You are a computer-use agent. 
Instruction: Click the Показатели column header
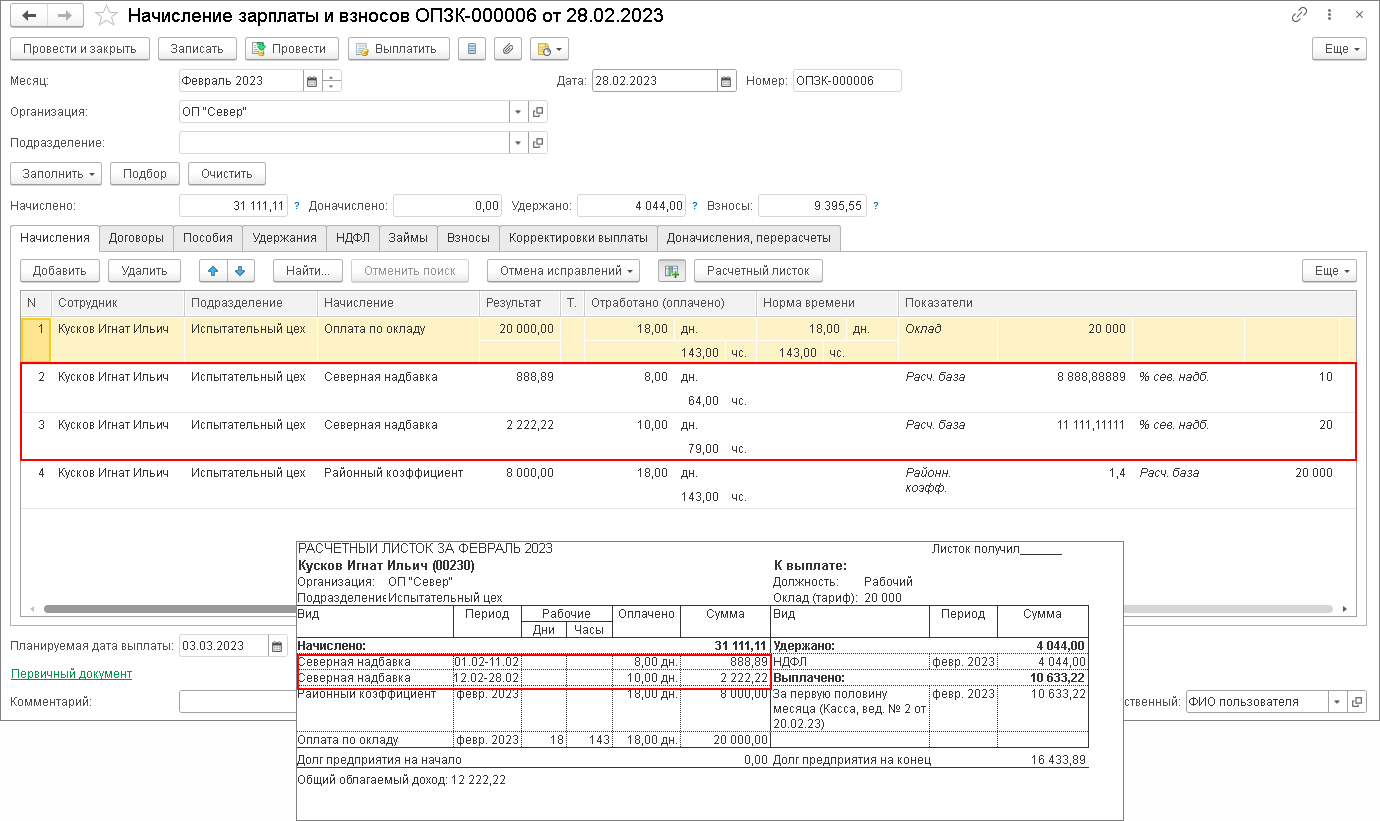coord(1127,303)
